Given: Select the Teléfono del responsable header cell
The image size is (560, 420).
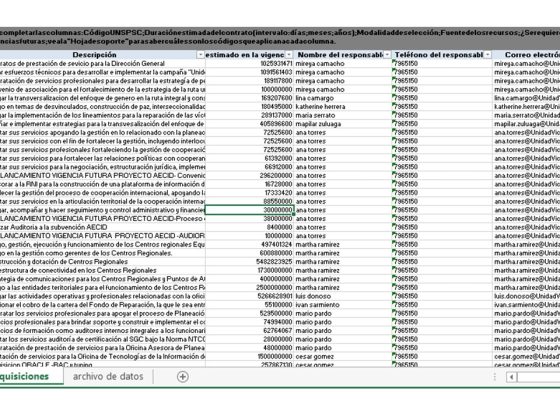Looking at the screenshot, I should point(442,55).
